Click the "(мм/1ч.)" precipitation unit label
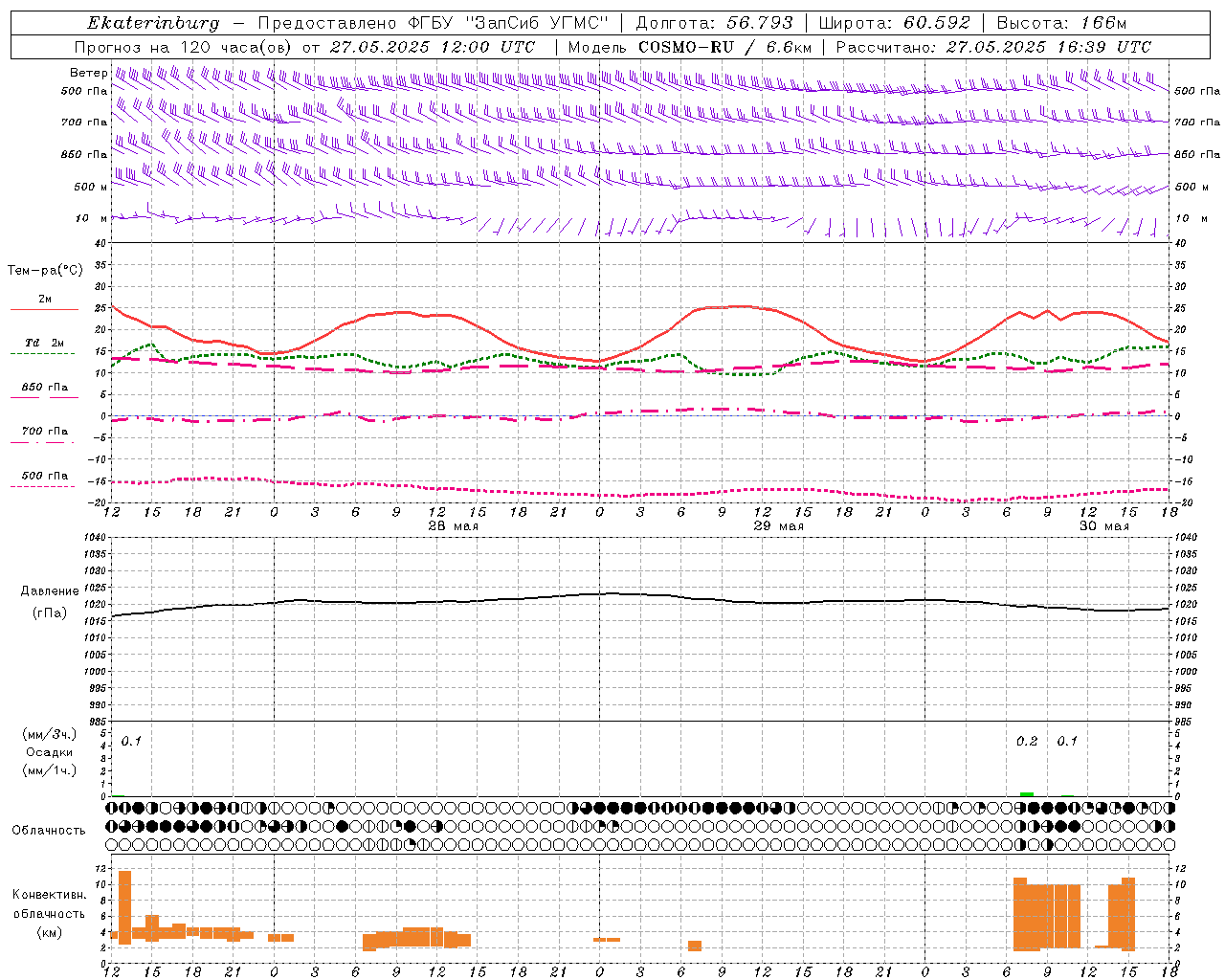Screen dimensions: 1225x980 pos(50,770)
